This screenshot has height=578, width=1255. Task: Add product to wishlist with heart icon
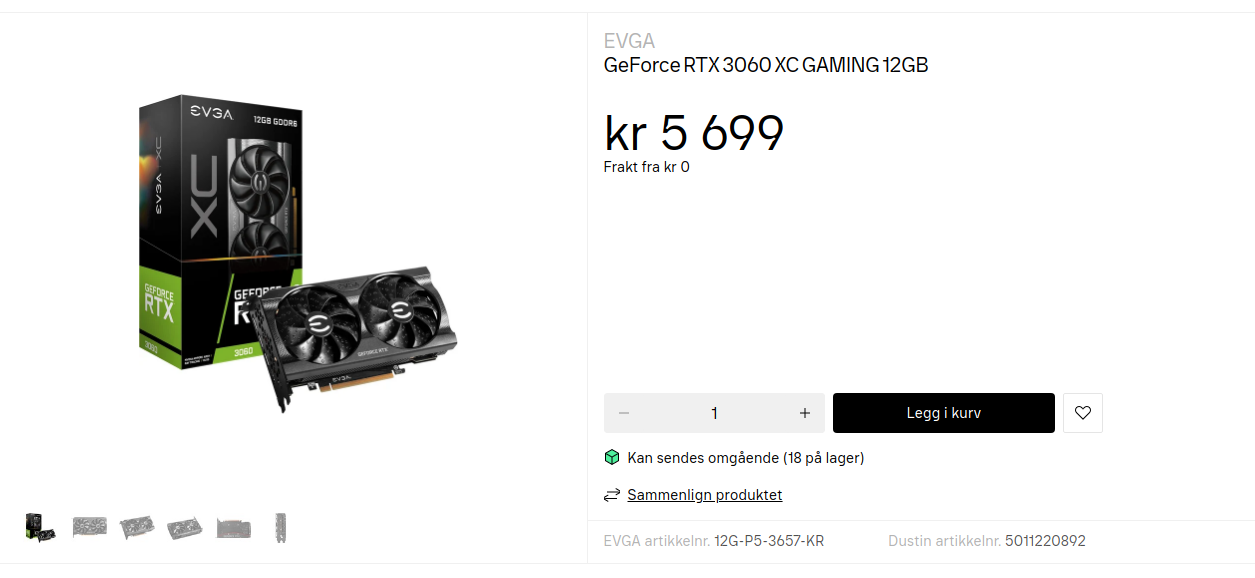(1082, 413)
